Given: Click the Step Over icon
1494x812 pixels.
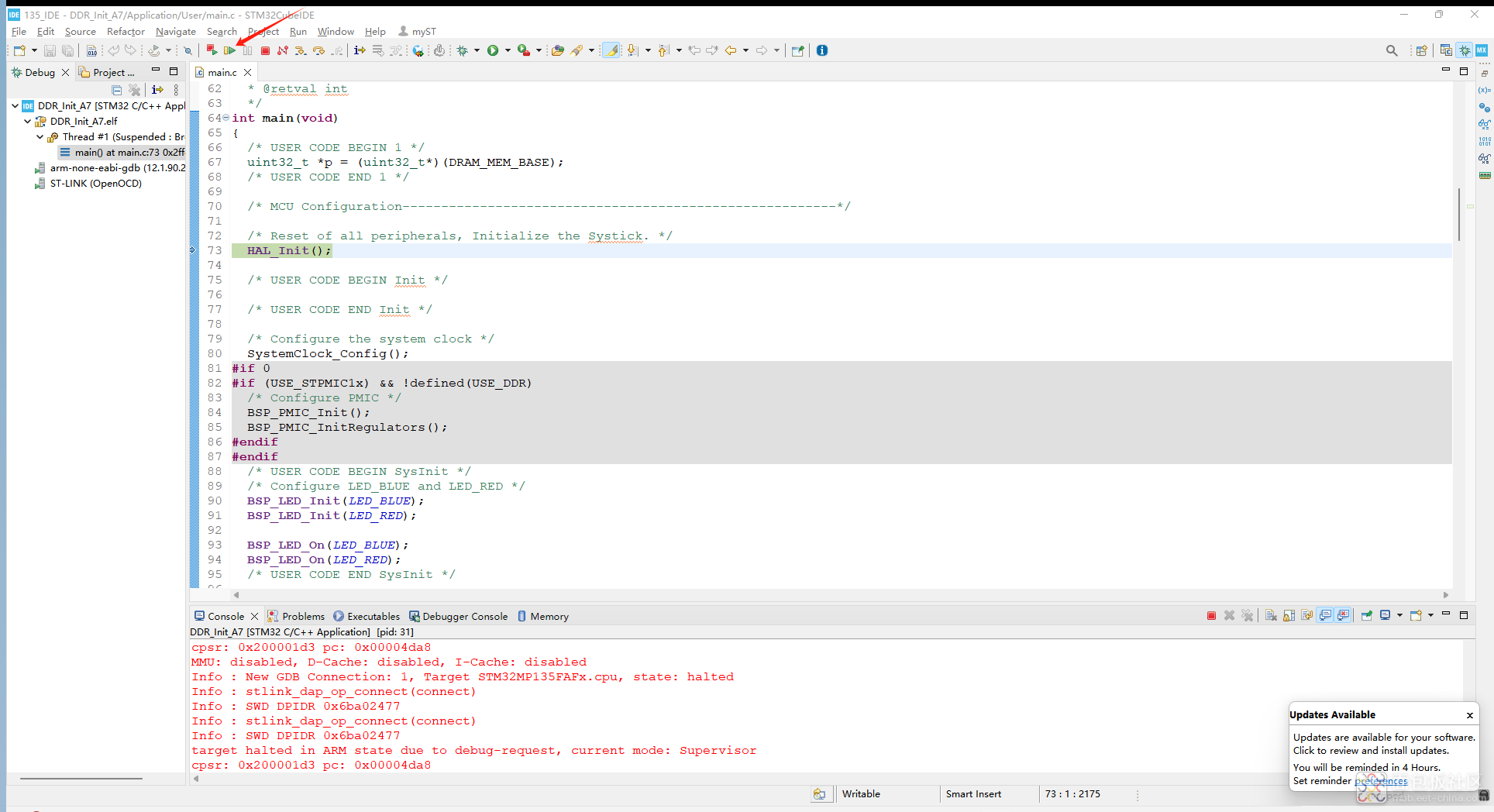Looking at the screenshot, I should [x=318, y=50].
